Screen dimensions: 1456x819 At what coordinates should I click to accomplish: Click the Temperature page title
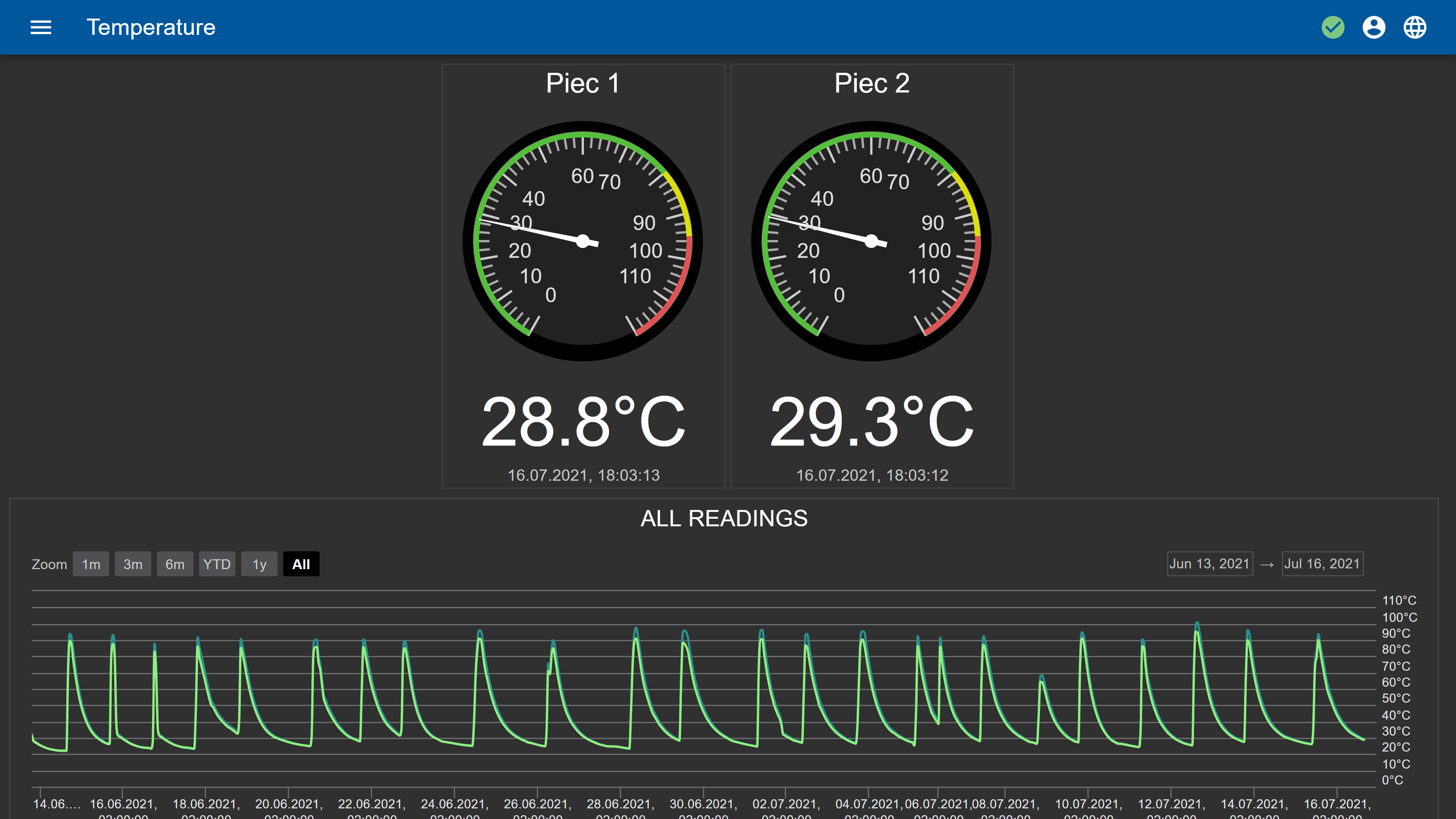coord(151,27)
